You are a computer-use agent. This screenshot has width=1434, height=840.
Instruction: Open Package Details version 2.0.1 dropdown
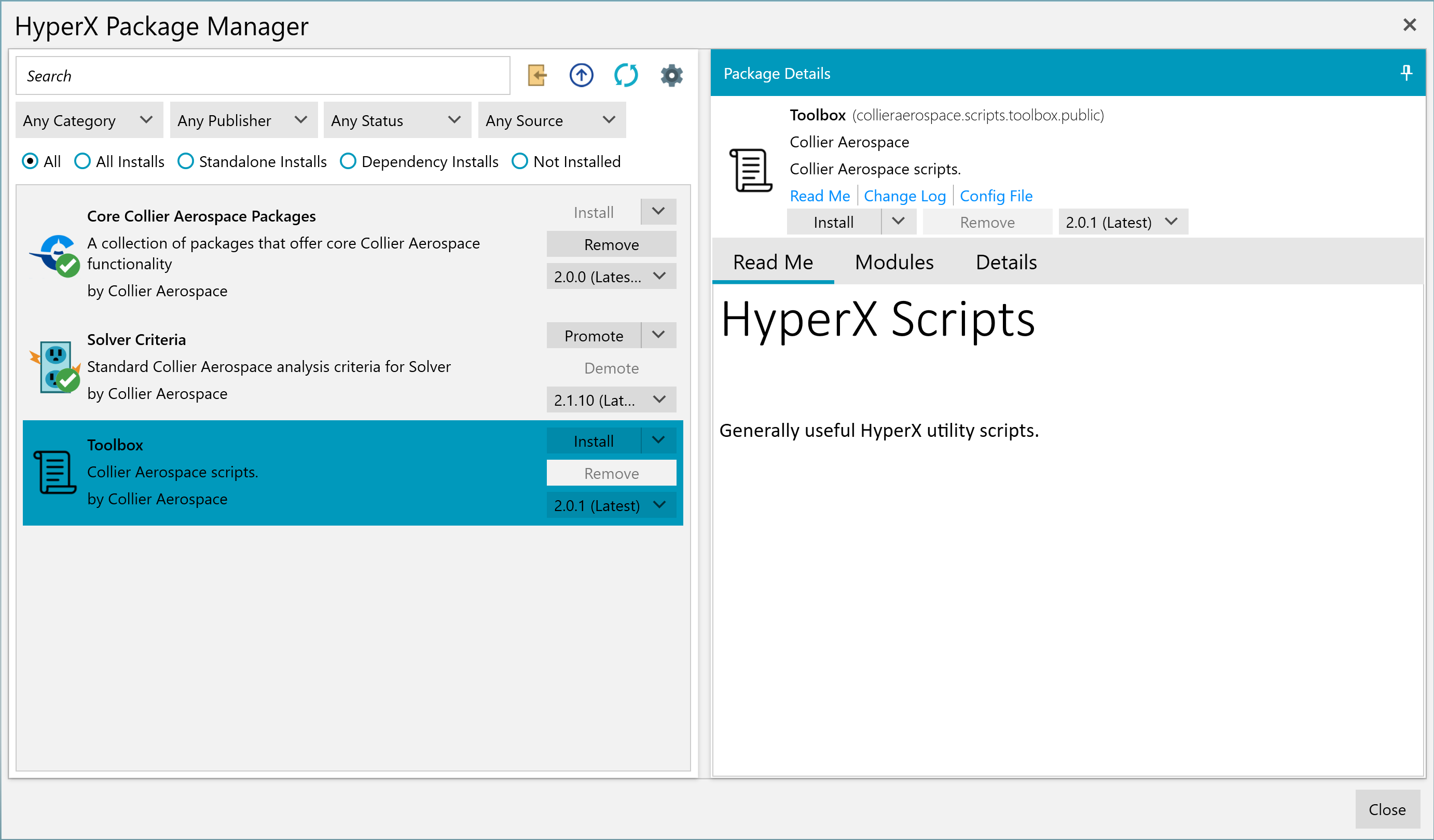1123,222
